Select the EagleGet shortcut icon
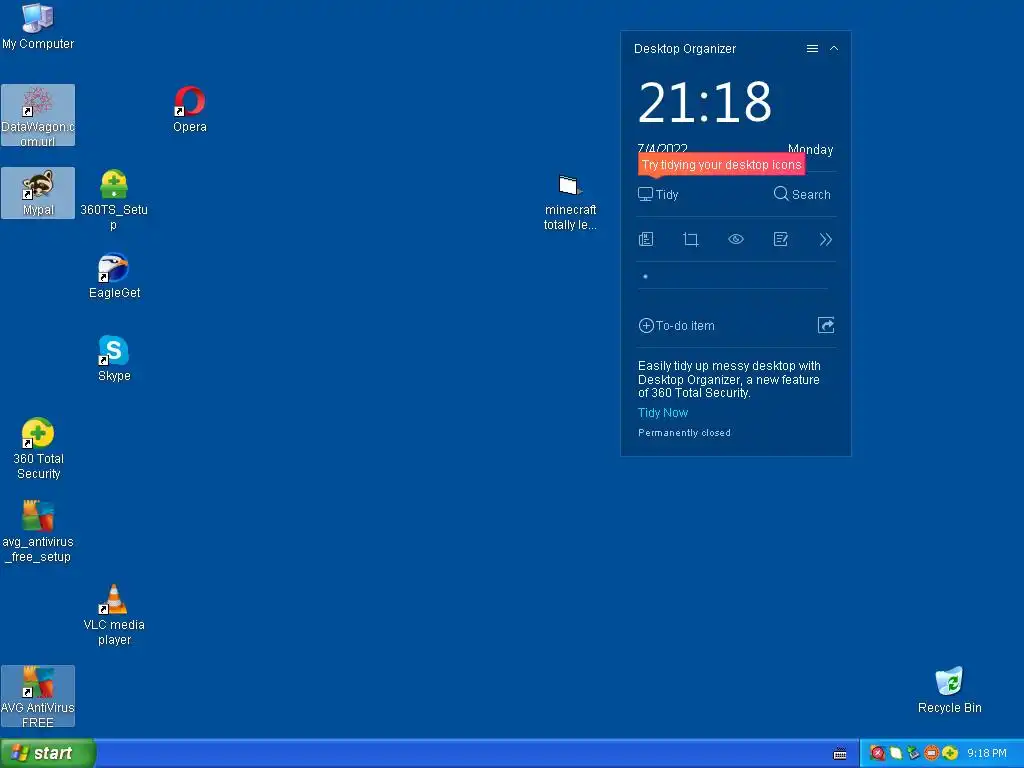The height and width of the screenshot is (768, 1024). click(x=114, y=275)
